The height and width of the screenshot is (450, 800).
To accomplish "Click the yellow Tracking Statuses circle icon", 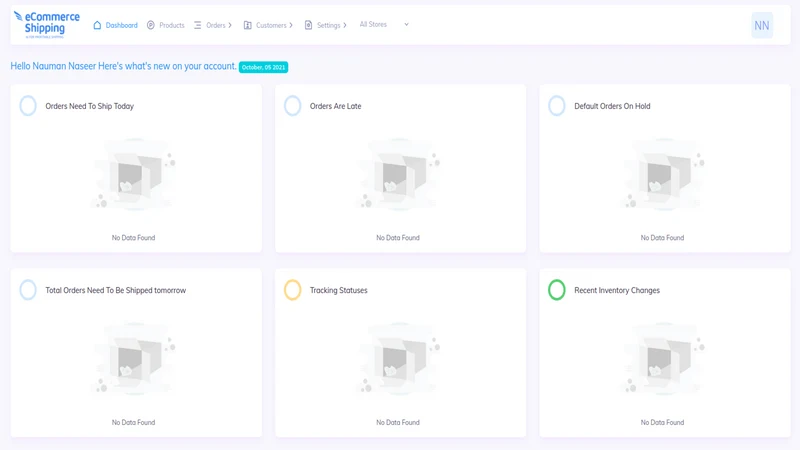I will [x=292, y=290].
